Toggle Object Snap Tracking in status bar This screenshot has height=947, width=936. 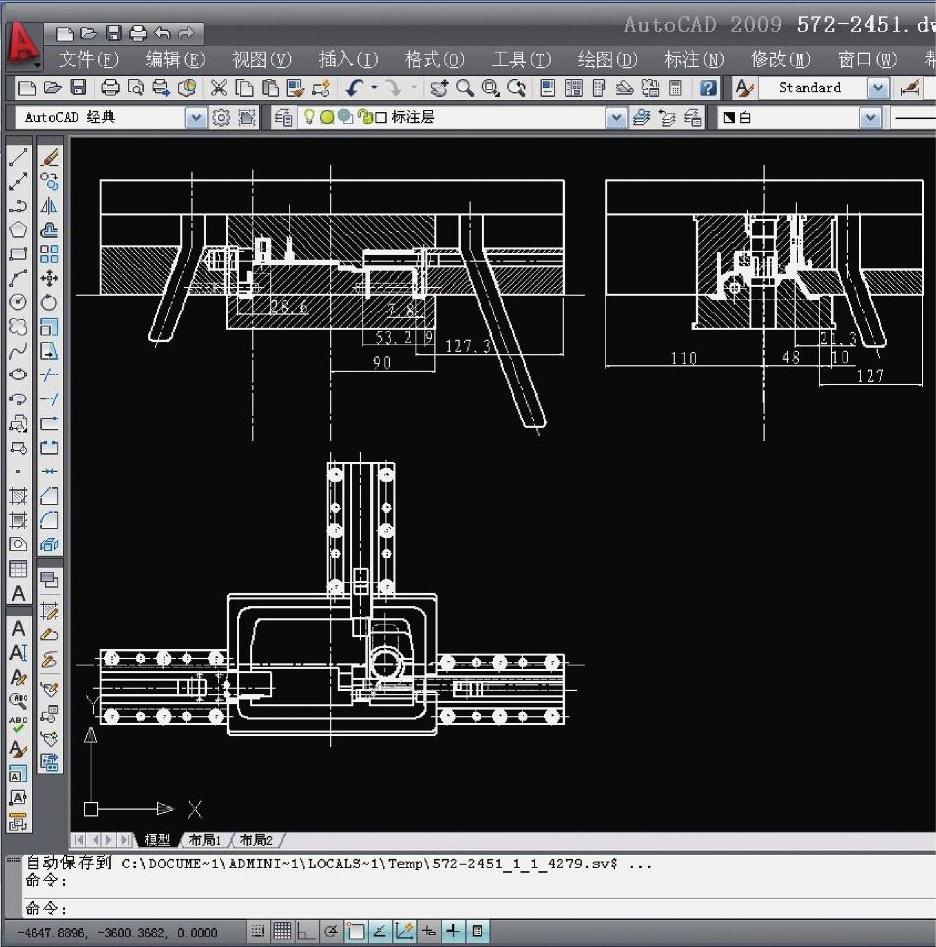pos(380,931)
